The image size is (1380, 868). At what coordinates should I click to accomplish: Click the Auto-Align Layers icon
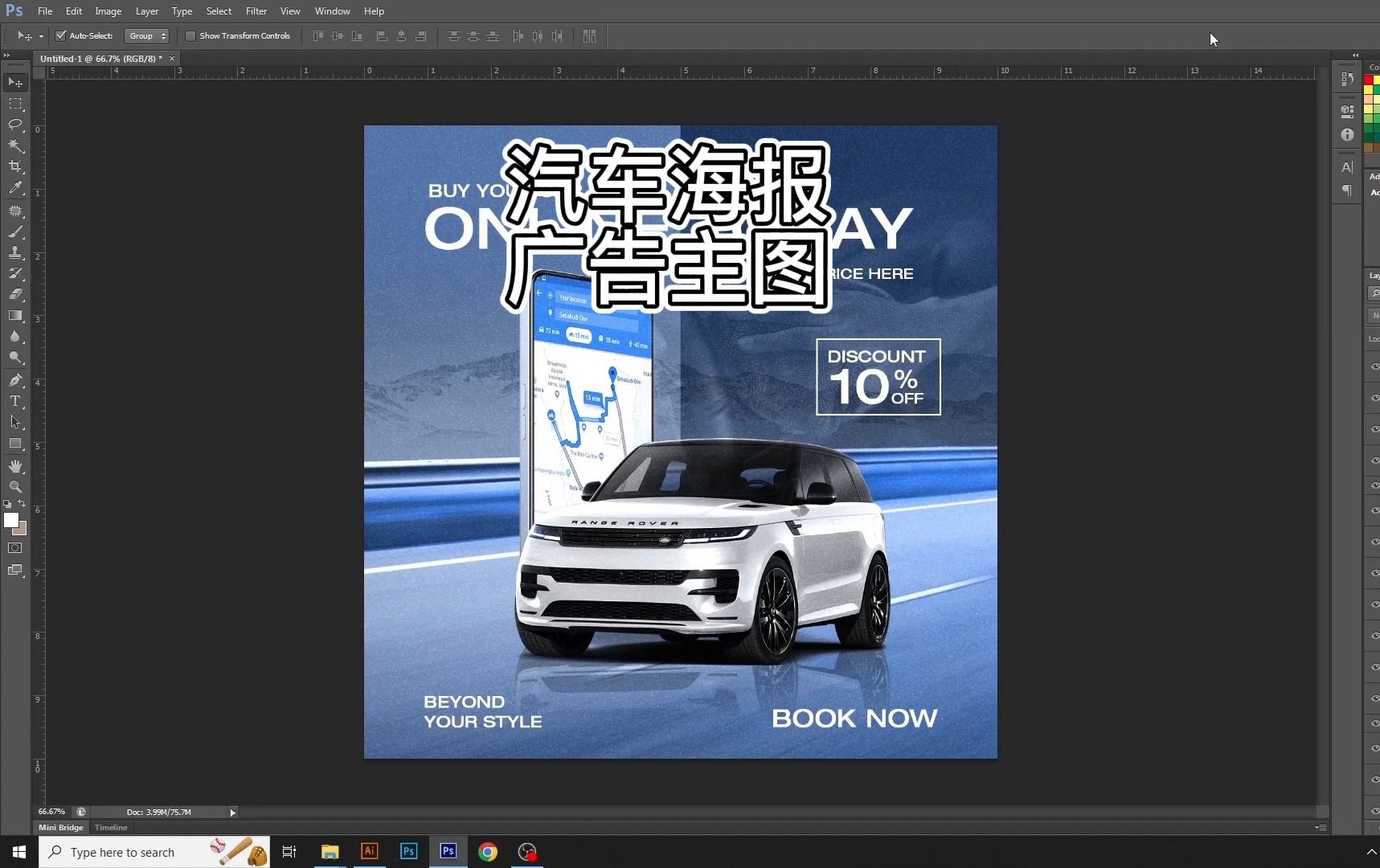tap(589, 36)
